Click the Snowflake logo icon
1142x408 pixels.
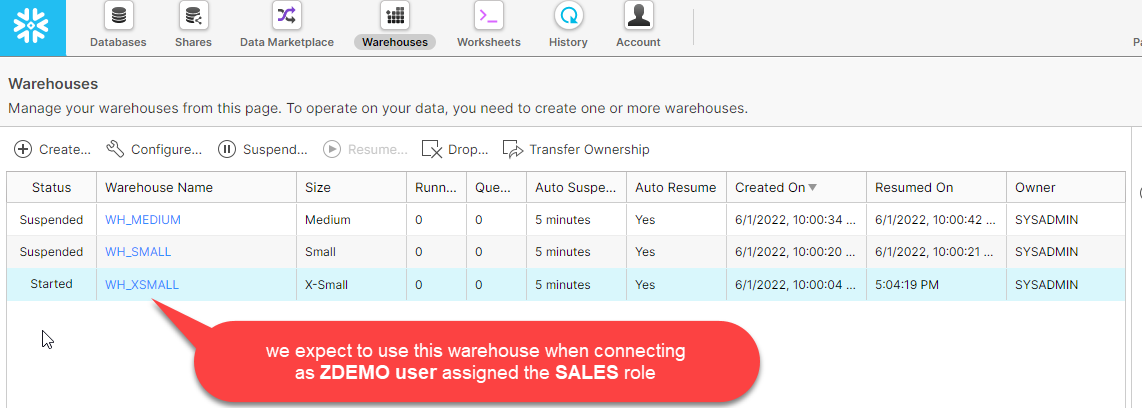coord(33,27)
